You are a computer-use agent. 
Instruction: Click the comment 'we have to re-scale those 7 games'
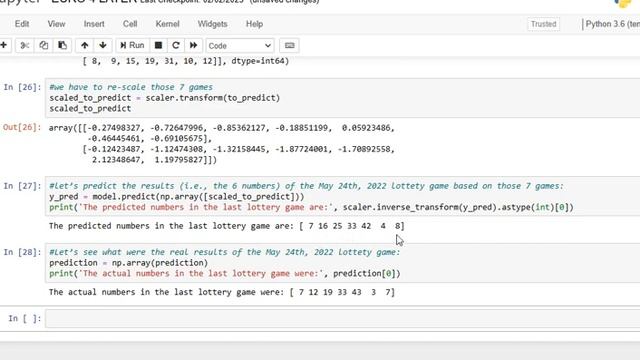(x=131, y=87)
